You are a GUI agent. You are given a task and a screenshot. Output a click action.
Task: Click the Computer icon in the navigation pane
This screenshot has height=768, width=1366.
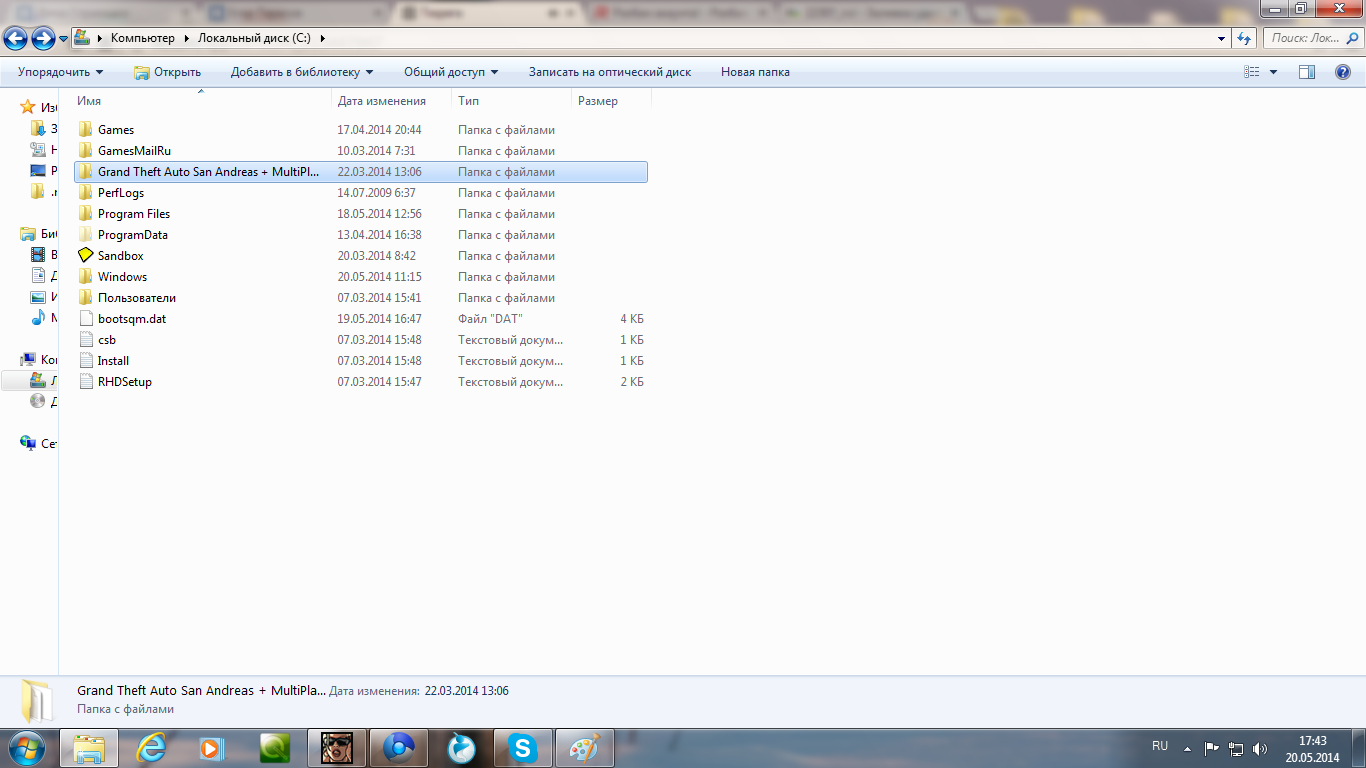pyautogui.click(x=28, y=360)
